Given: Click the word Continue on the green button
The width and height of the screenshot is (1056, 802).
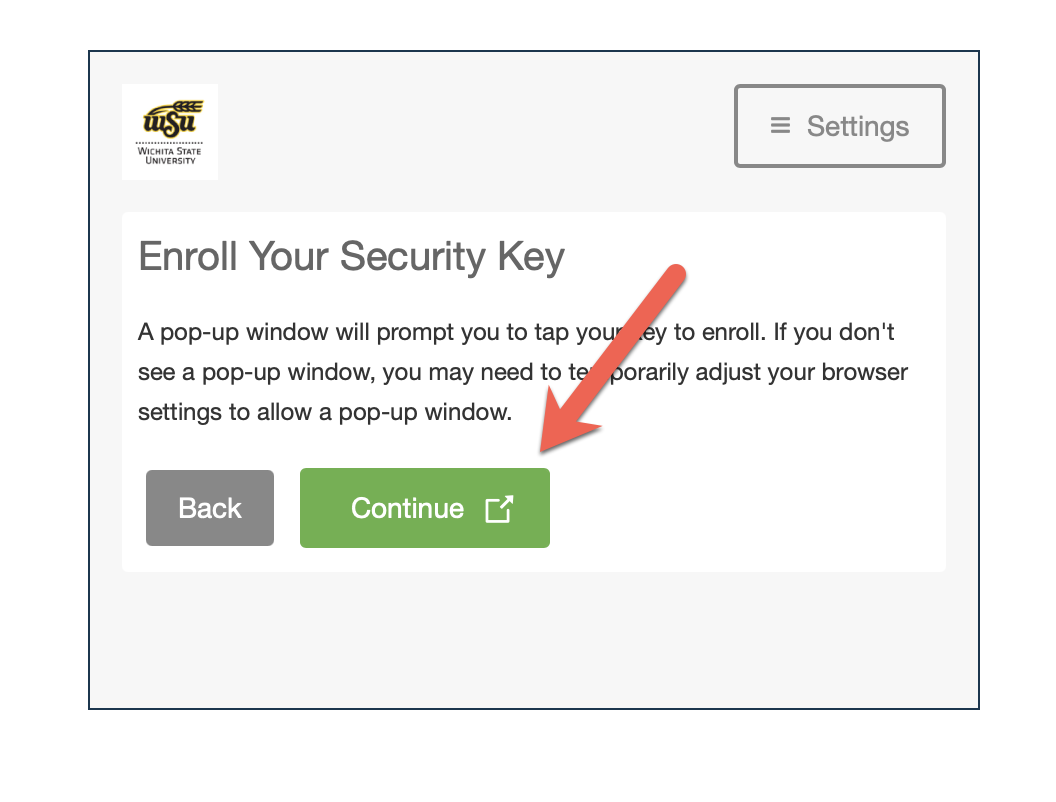Looking at the screenshot, I should click(x=407, y=508).
